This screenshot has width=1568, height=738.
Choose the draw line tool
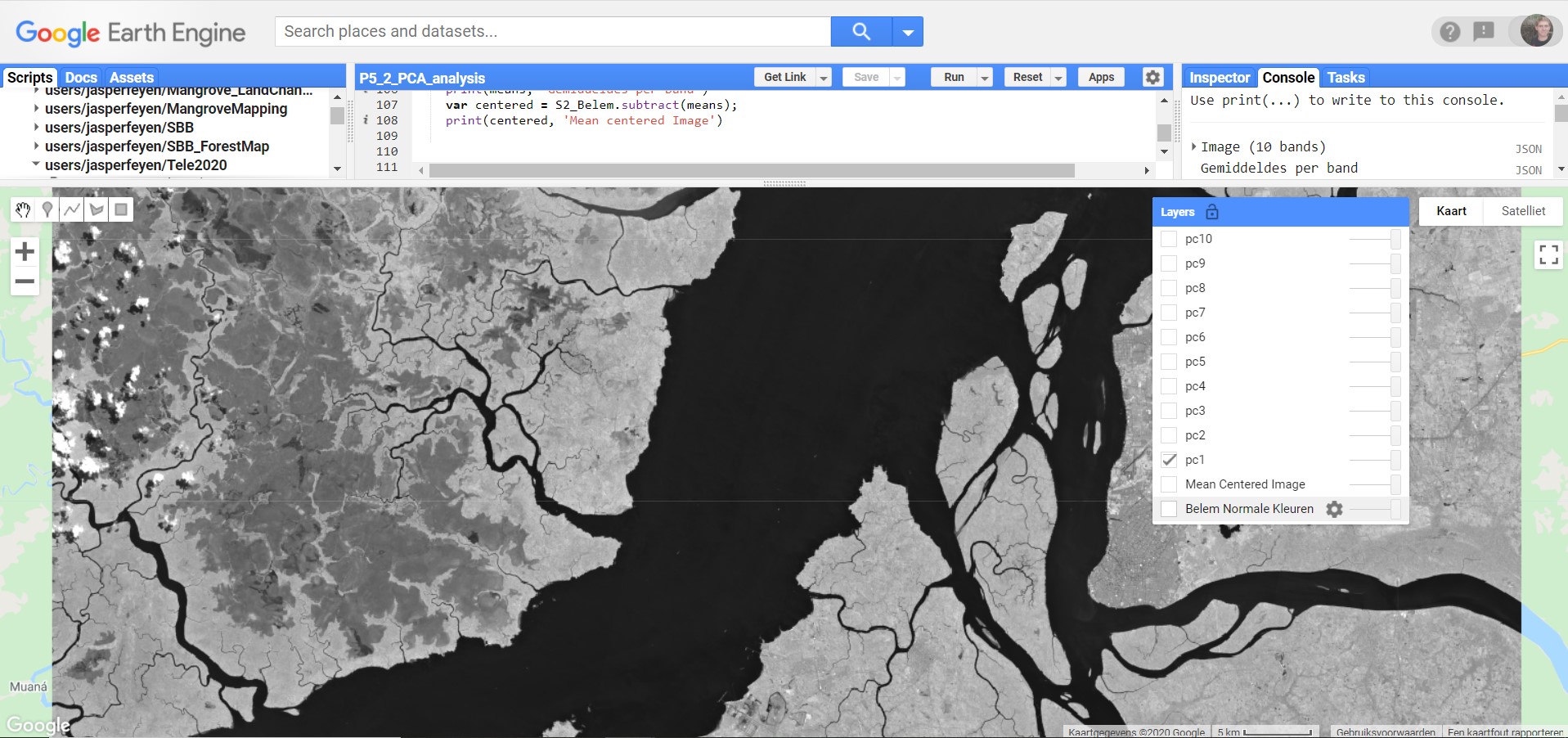(72, 209)
